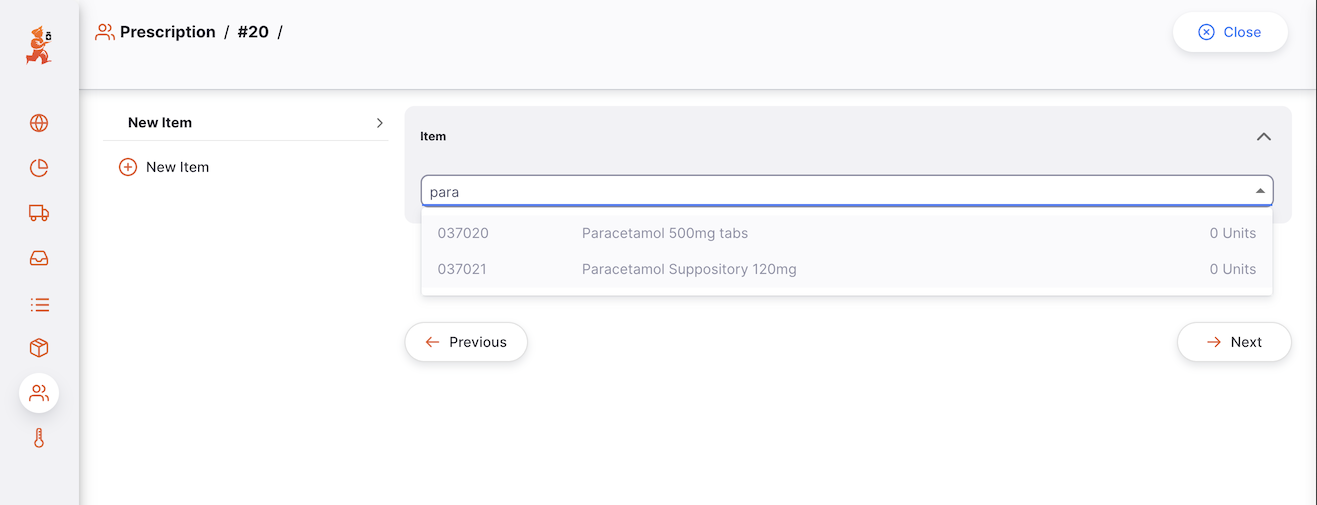Go to the Next item

click(1233, 342)
